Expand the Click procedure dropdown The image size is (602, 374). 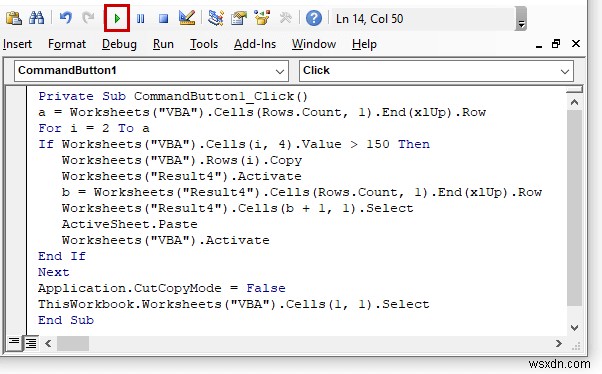[x=564, y=71]
